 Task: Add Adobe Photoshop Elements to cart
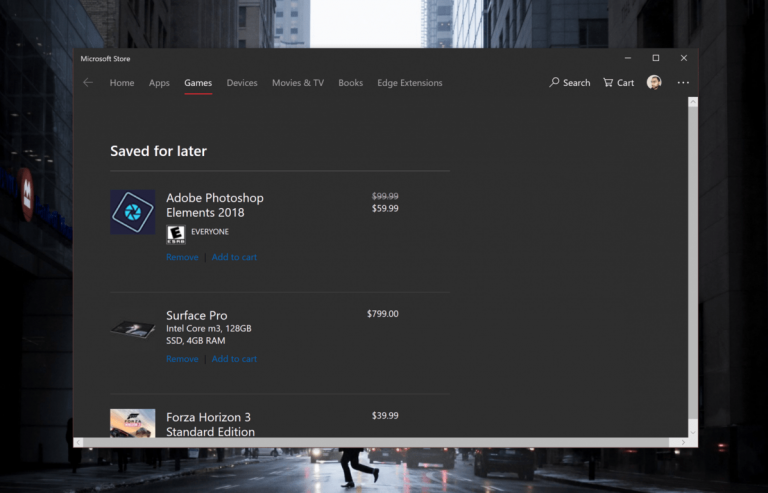click(x=234, y=257)
